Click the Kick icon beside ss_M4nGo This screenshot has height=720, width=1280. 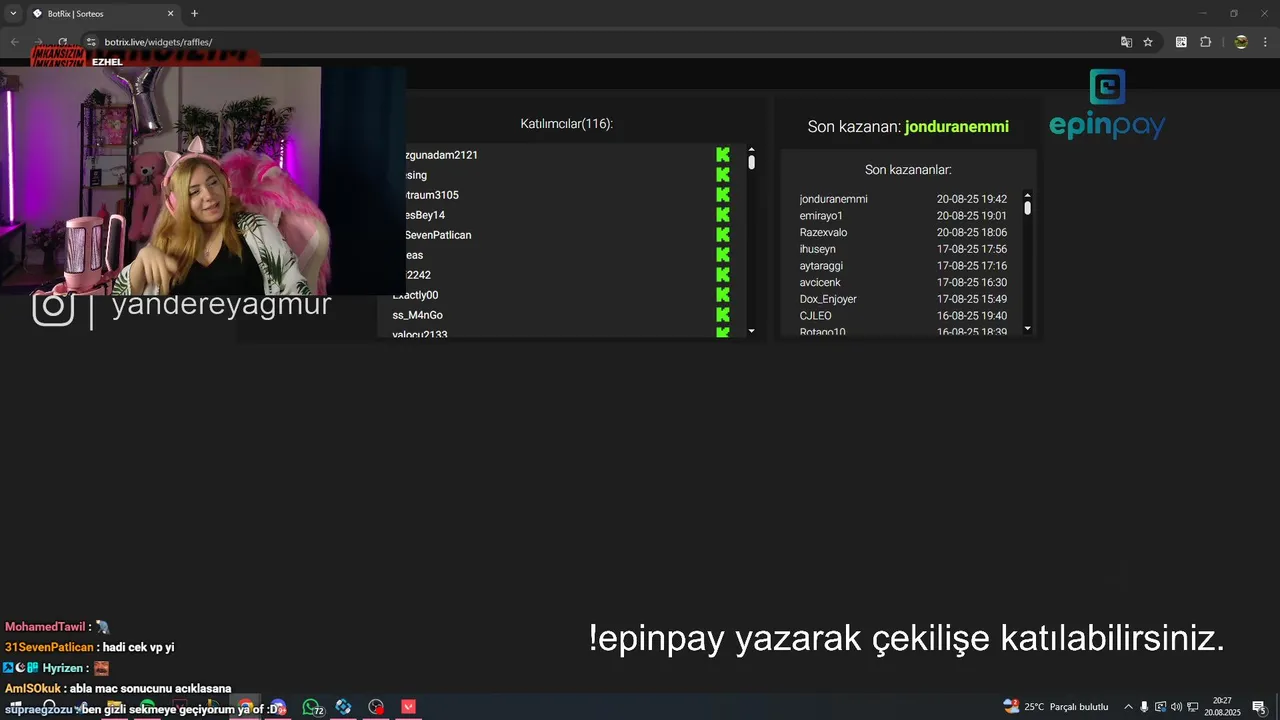pyautogui.click(x=723, y=315)
